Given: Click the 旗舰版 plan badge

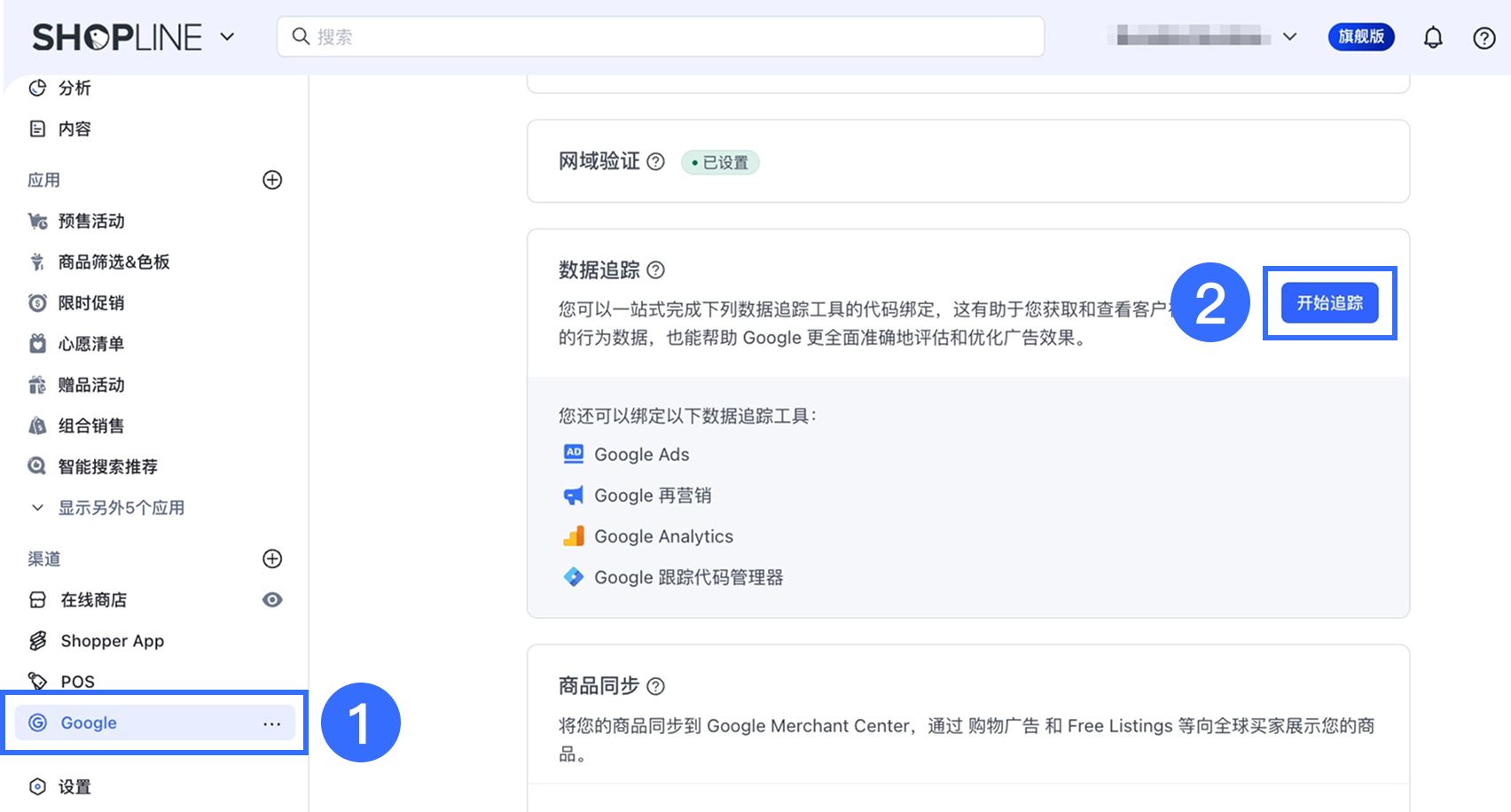Looking at the screenshot, I should click(1360, 37).
